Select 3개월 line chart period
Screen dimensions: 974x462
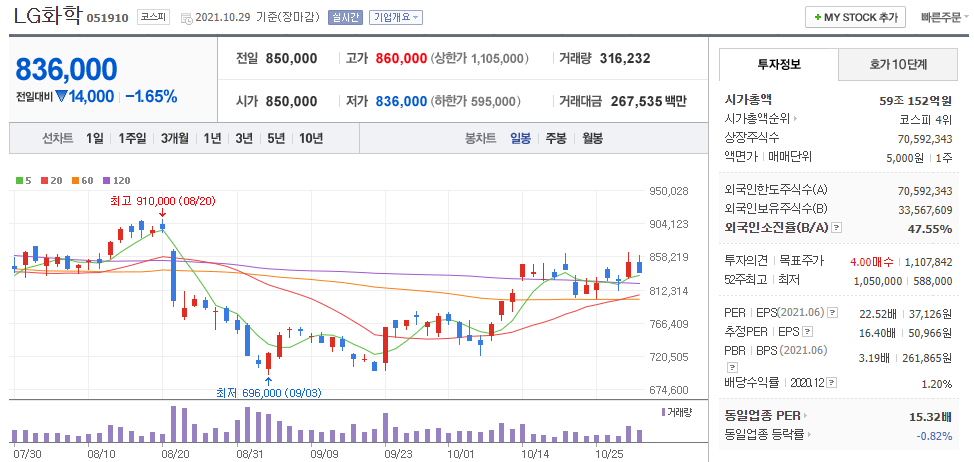(x=174, y=138)
